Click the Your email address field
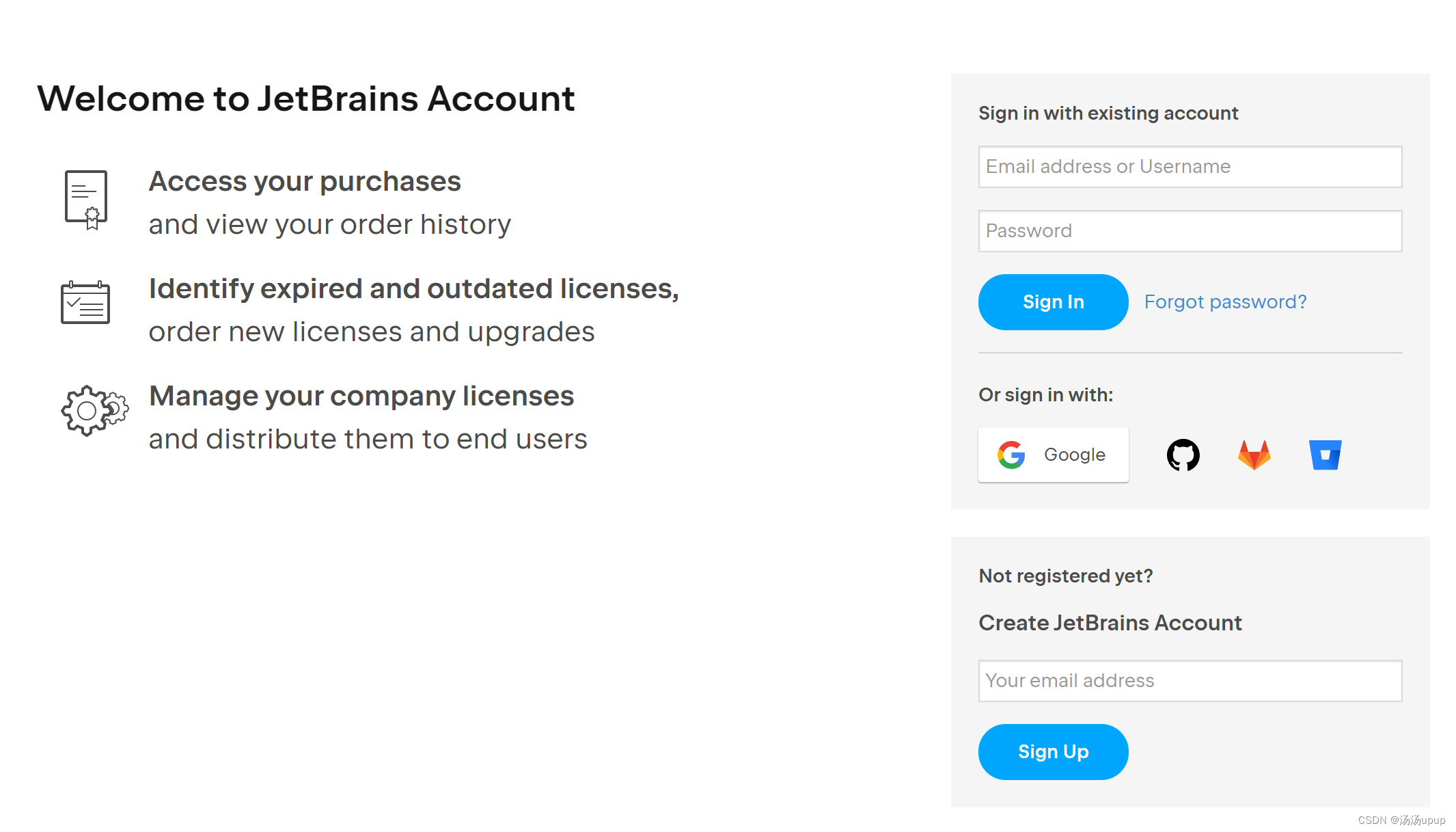Screen dimensions: 1456x832 pyautogui.click(x=1190, y=680)
